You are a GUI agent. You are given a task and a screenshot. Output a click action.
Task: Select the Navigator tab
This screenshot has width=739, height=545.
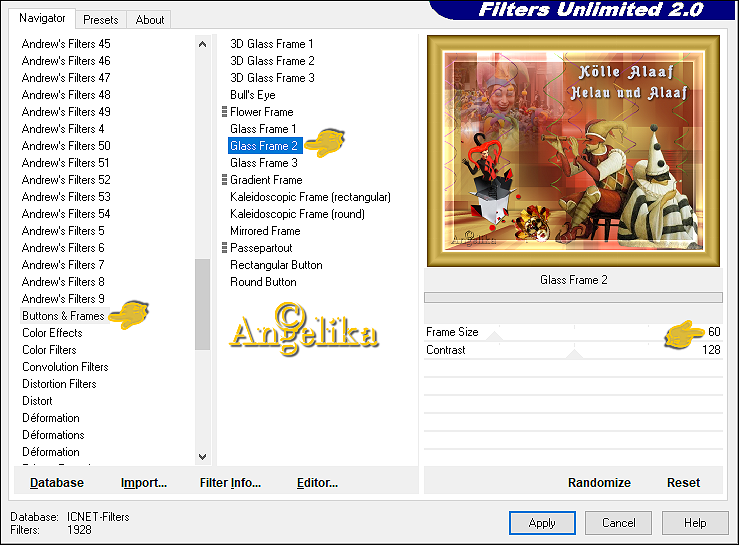(x=42, y=18)
